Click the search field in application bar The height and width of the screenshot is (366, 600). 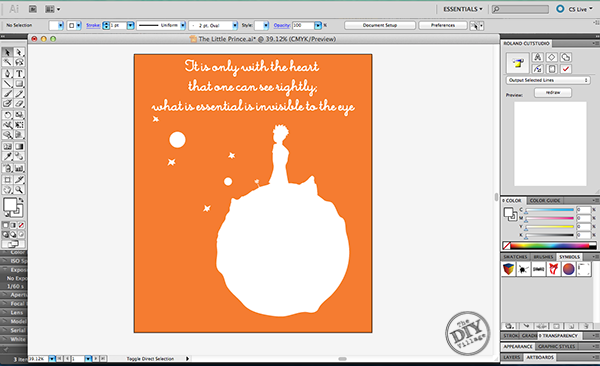tap(520, 9)
